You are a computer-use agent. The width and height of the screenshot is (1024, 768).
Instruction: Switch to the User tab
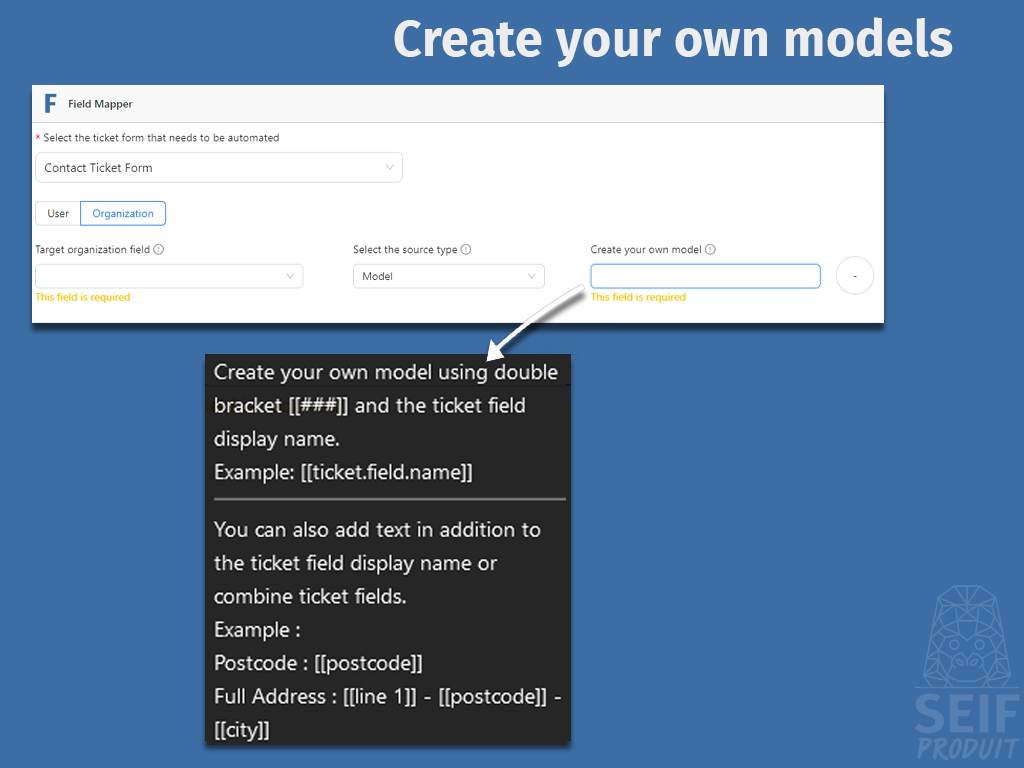[57, 214]
